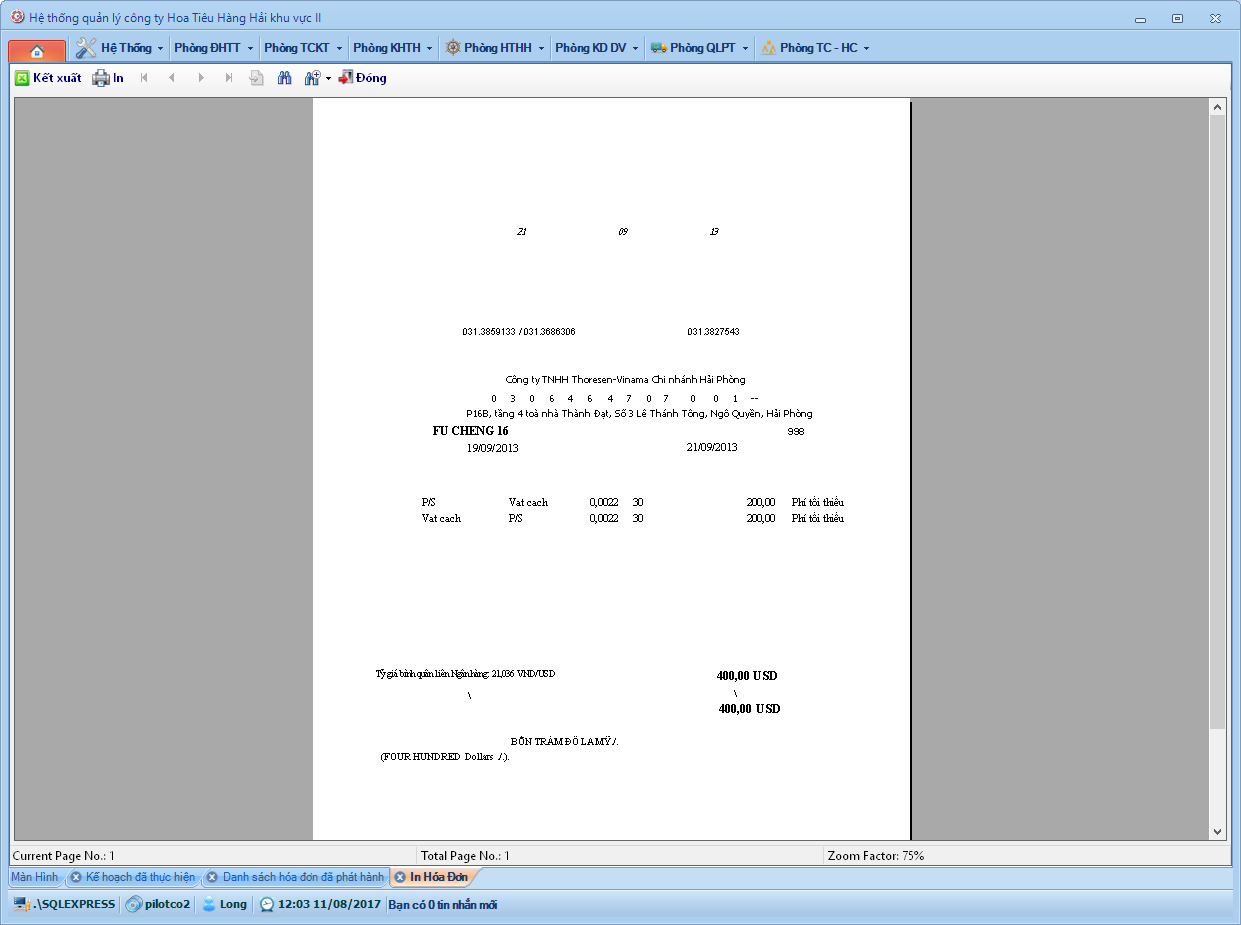Viewport: 1241px width, 925px height.
Task: Open the Phòng TC - HC menu
Action: [815, 48]
